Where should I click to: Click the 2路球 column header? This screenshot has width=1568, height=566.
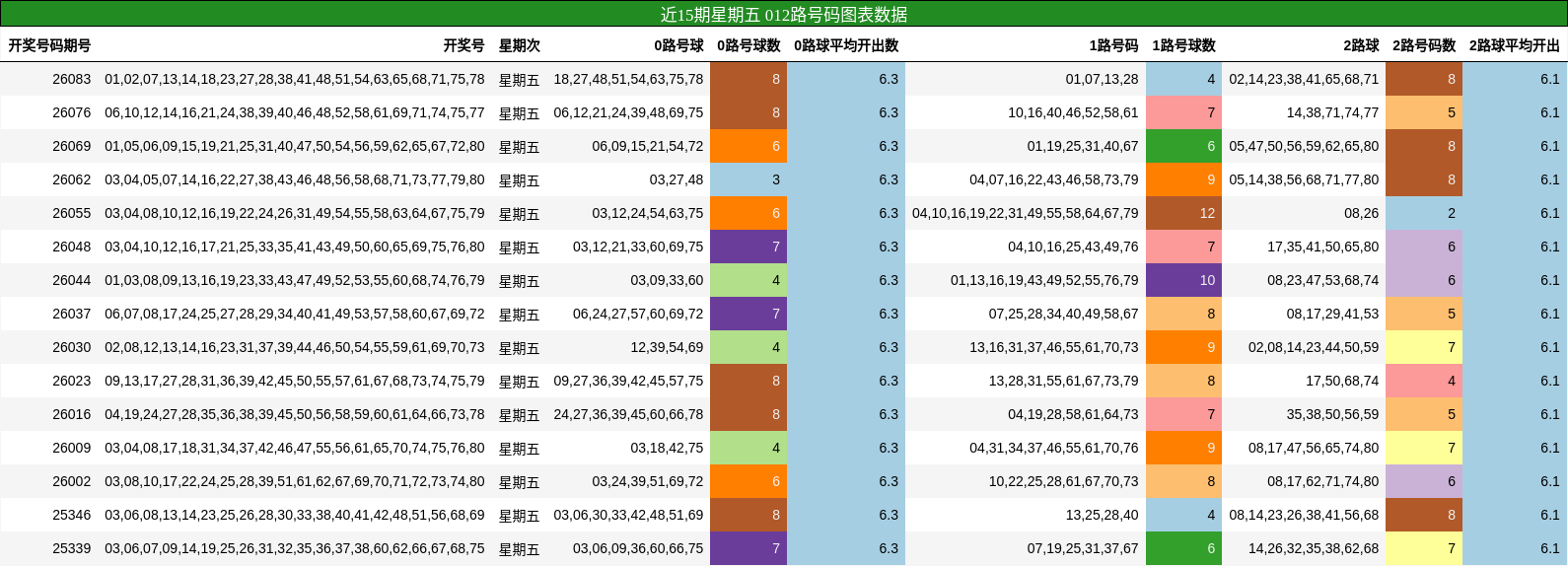point(1361,45)
